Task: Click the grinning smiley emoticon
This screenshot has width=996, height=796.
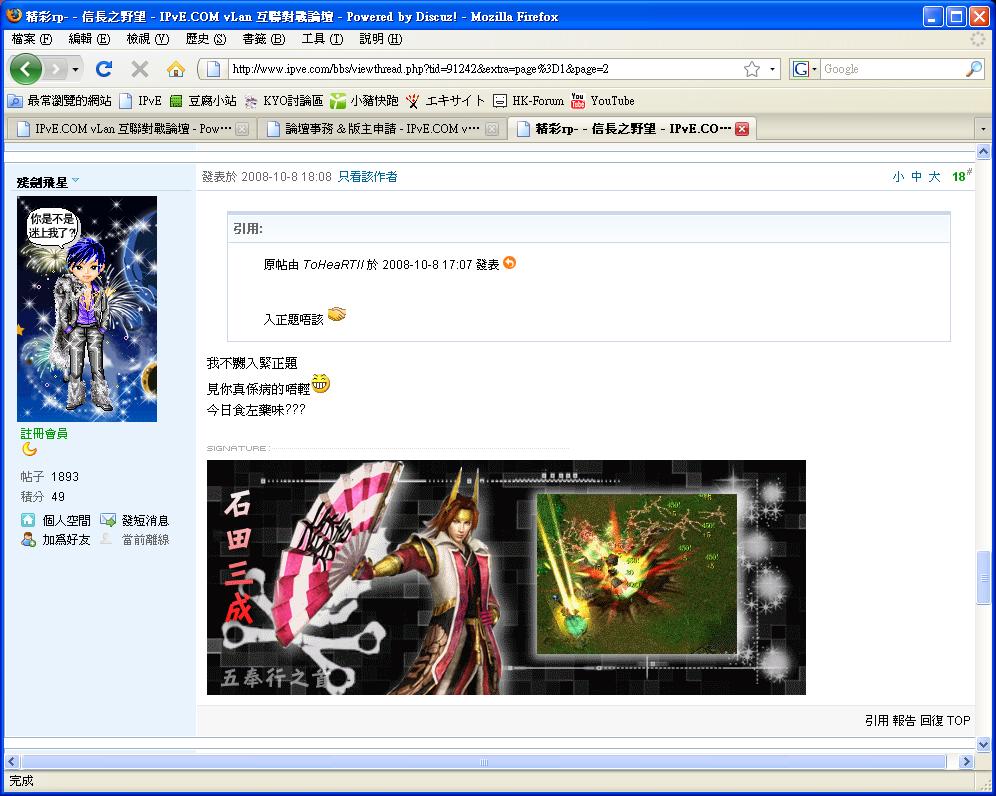Action: [321, 384]
